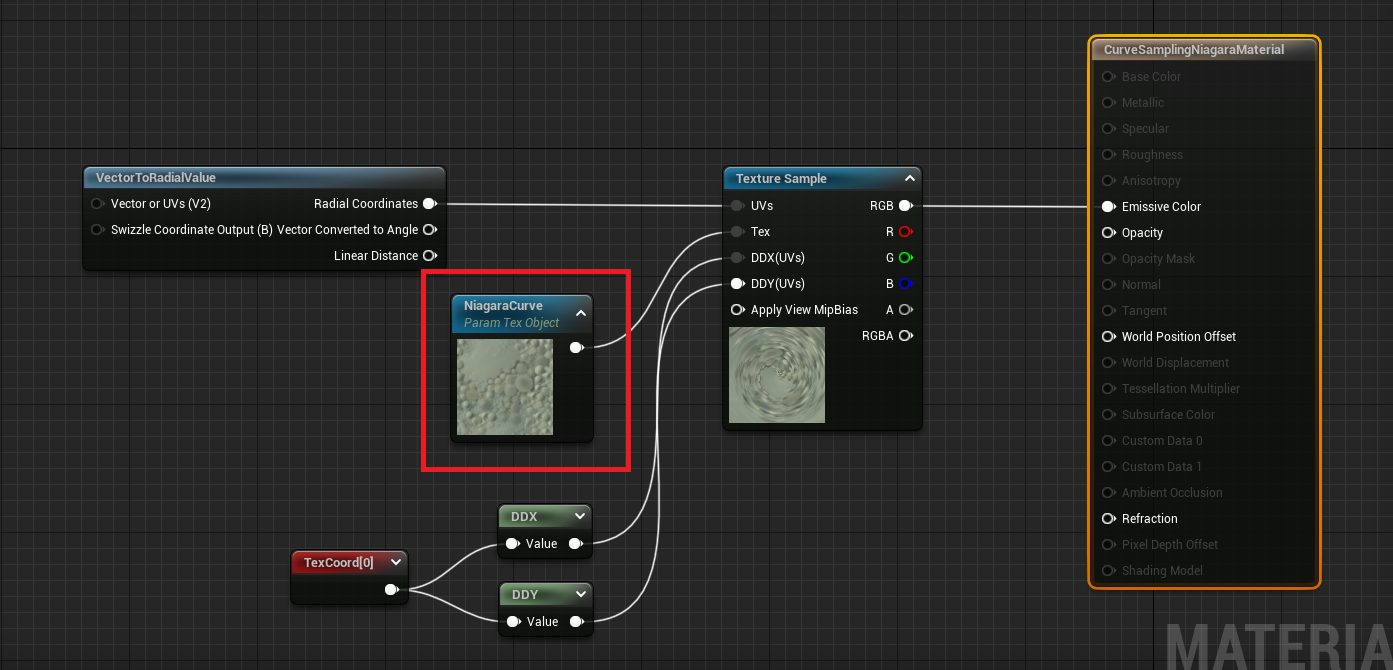Collapse the NiagaraCurve node
The height and width of the screenshot is (670, 1393).
click(x=580, y=312)
